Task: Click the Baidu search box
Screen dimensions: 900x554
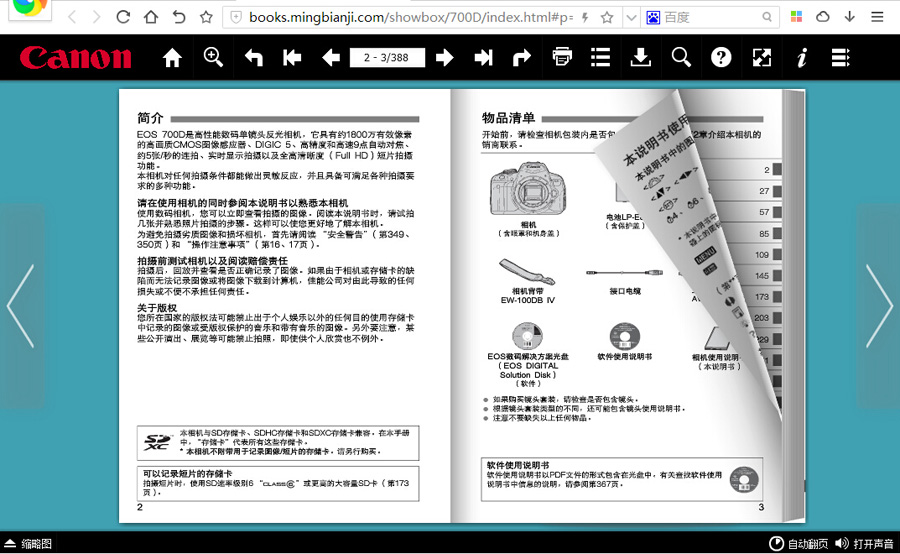Action: click(711, 18)
